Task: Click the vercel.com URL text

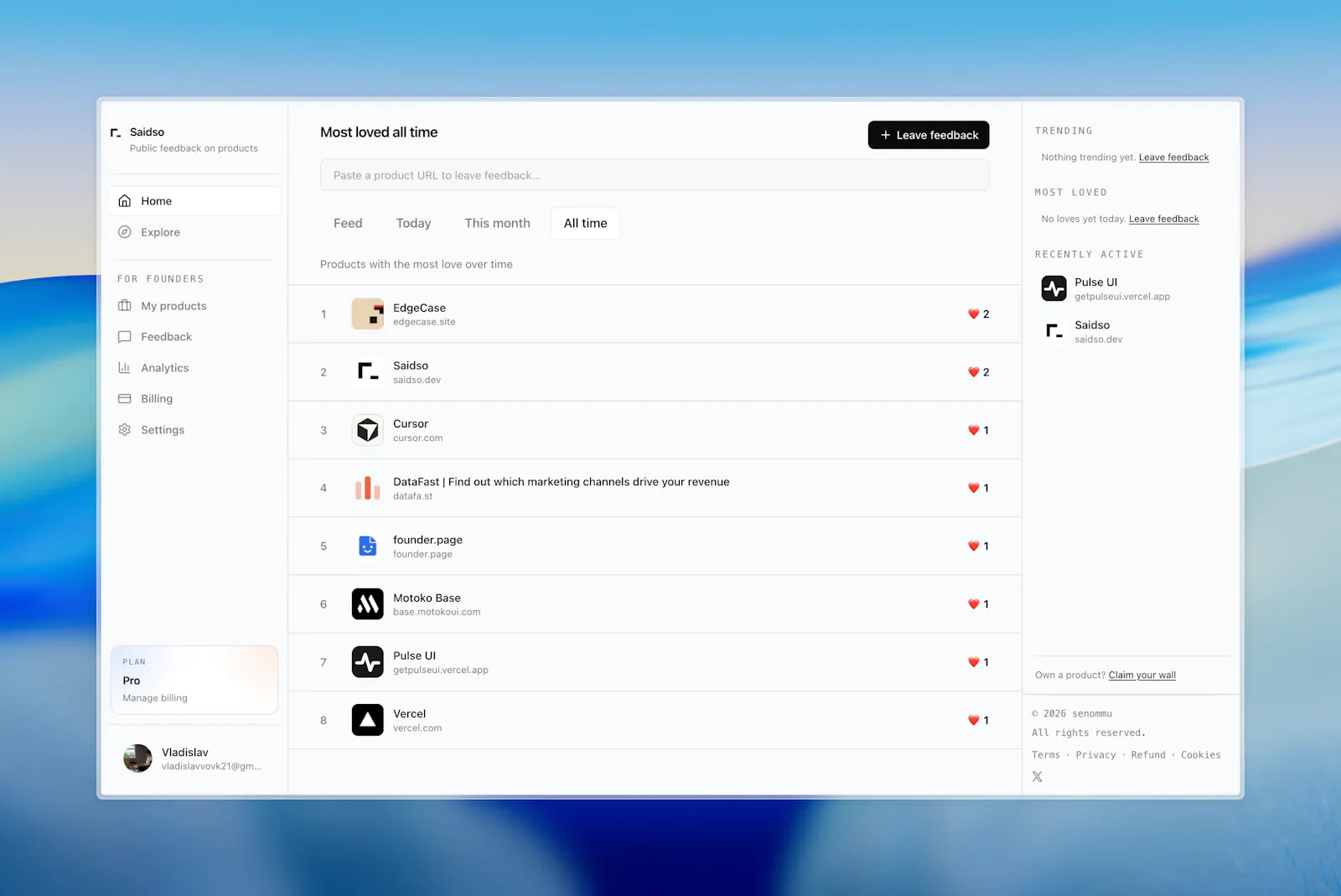Action: click(417, 728)
